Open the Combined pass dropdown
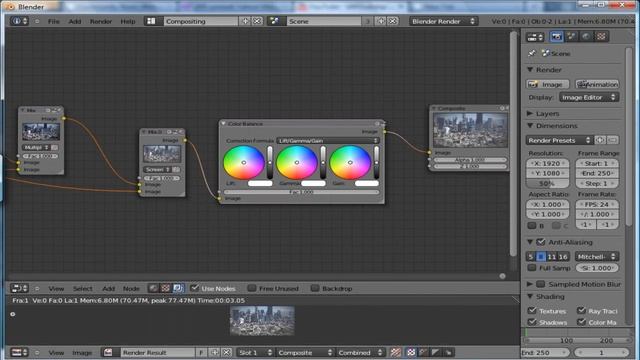Viewport: 640px width, 360px height. coord(360,352)
